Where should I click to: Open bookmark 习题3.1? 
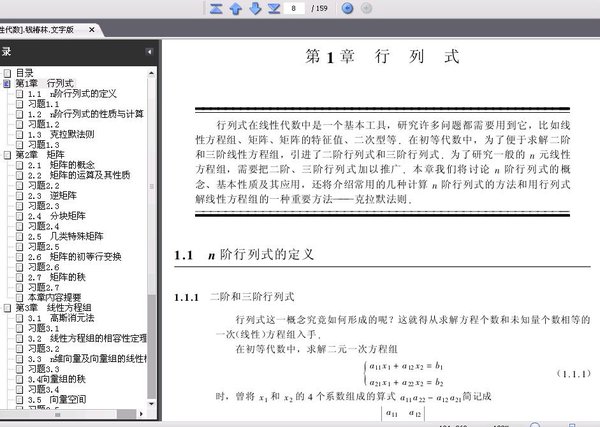pos(43,328)
